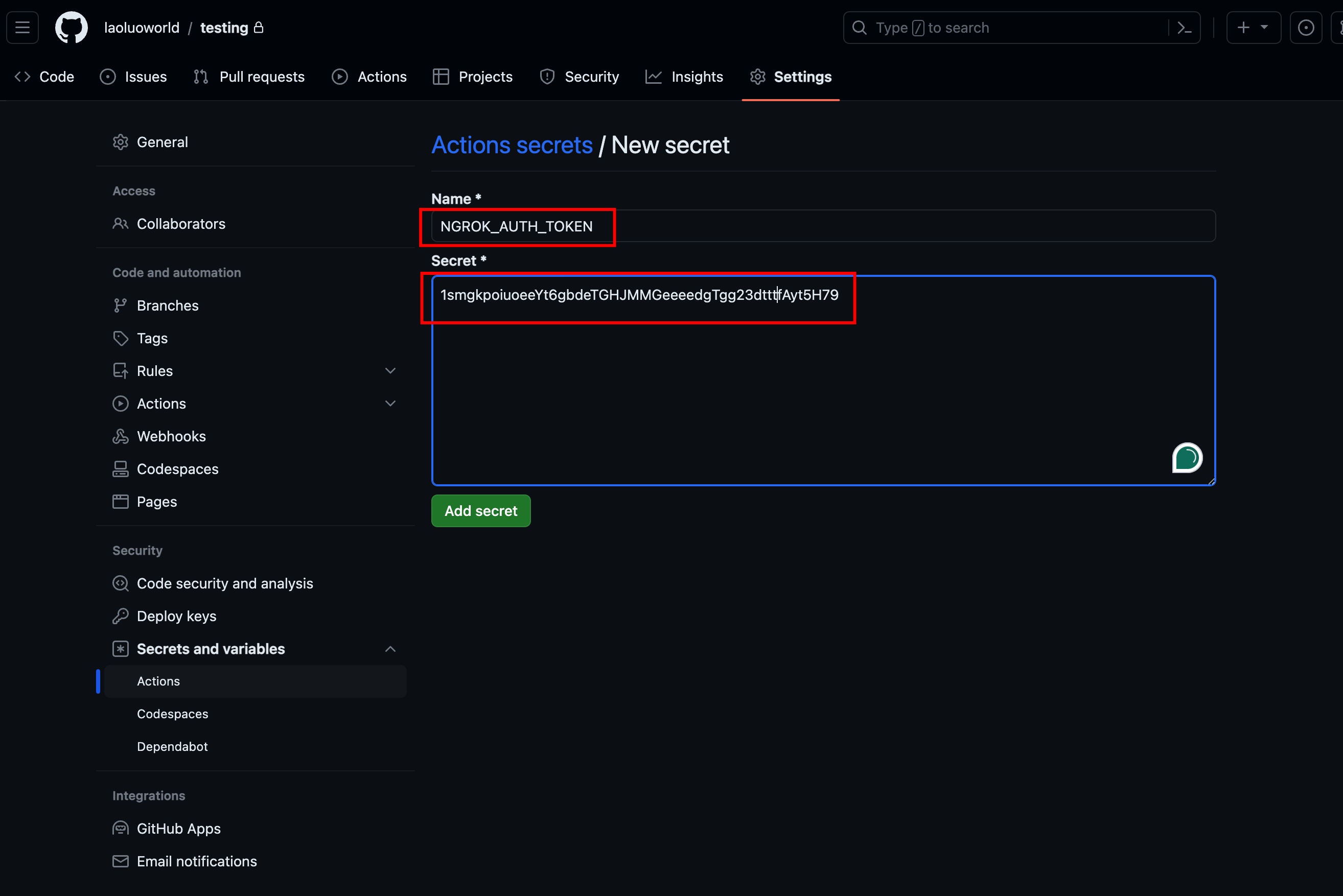
Task: Click the Code tab icon
Action: tap(22, 76)
